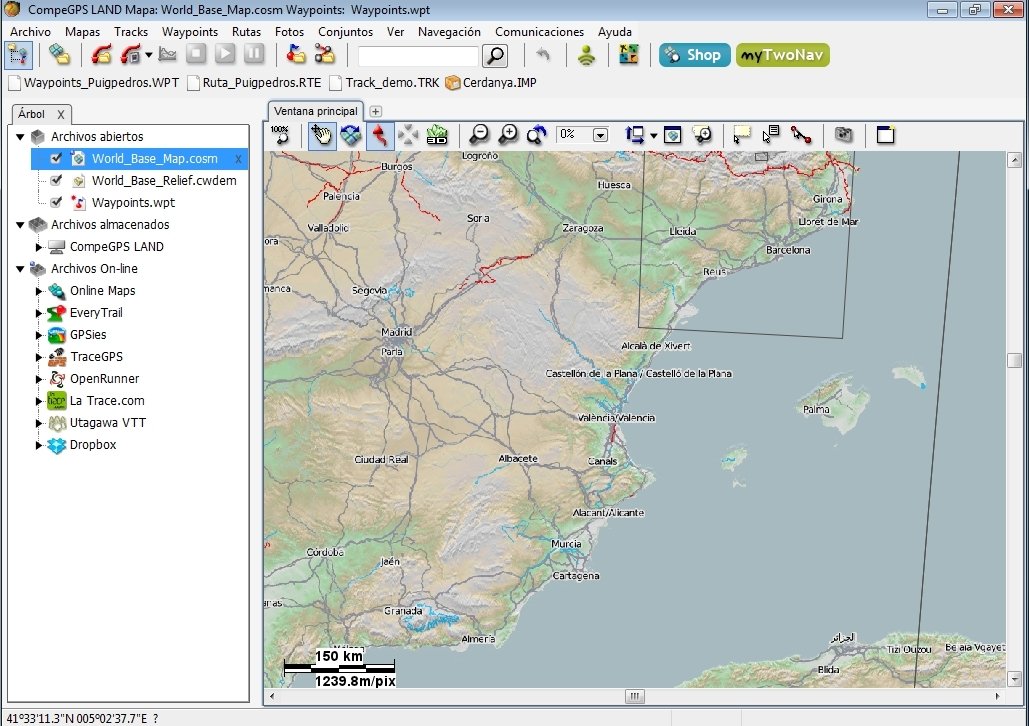This screenshot has width=1029, height=726.
Task: Click the camera snapshot icon
Action: tap(843, 135)
